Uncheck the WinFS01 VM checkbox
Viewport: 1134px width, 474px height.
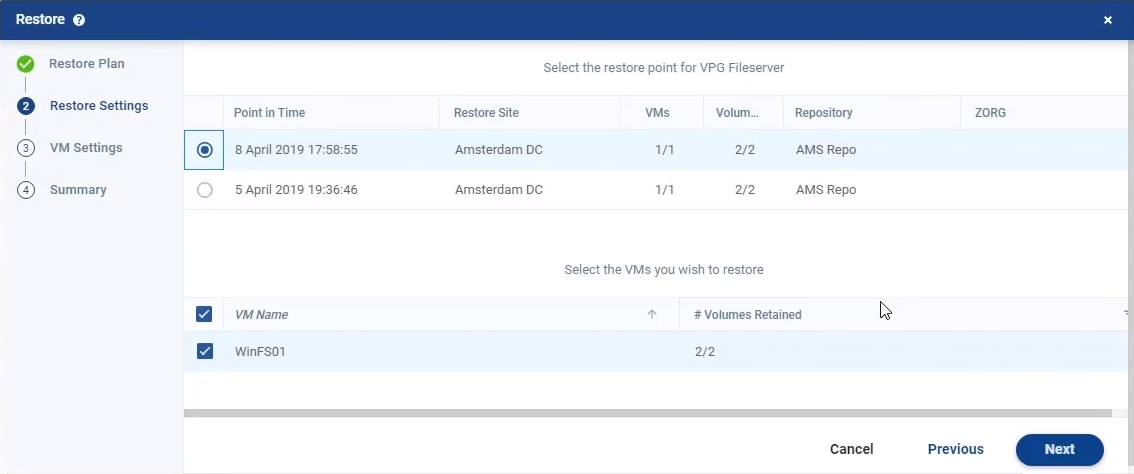tap(205, 351)
